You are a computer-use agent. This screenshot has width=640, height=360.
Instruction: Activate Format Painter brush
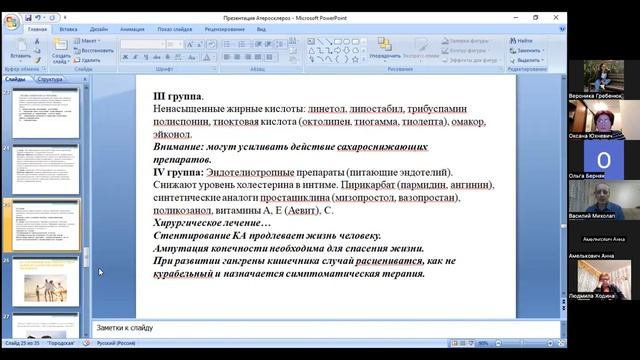pyautogui.click(x=37, y=60)
